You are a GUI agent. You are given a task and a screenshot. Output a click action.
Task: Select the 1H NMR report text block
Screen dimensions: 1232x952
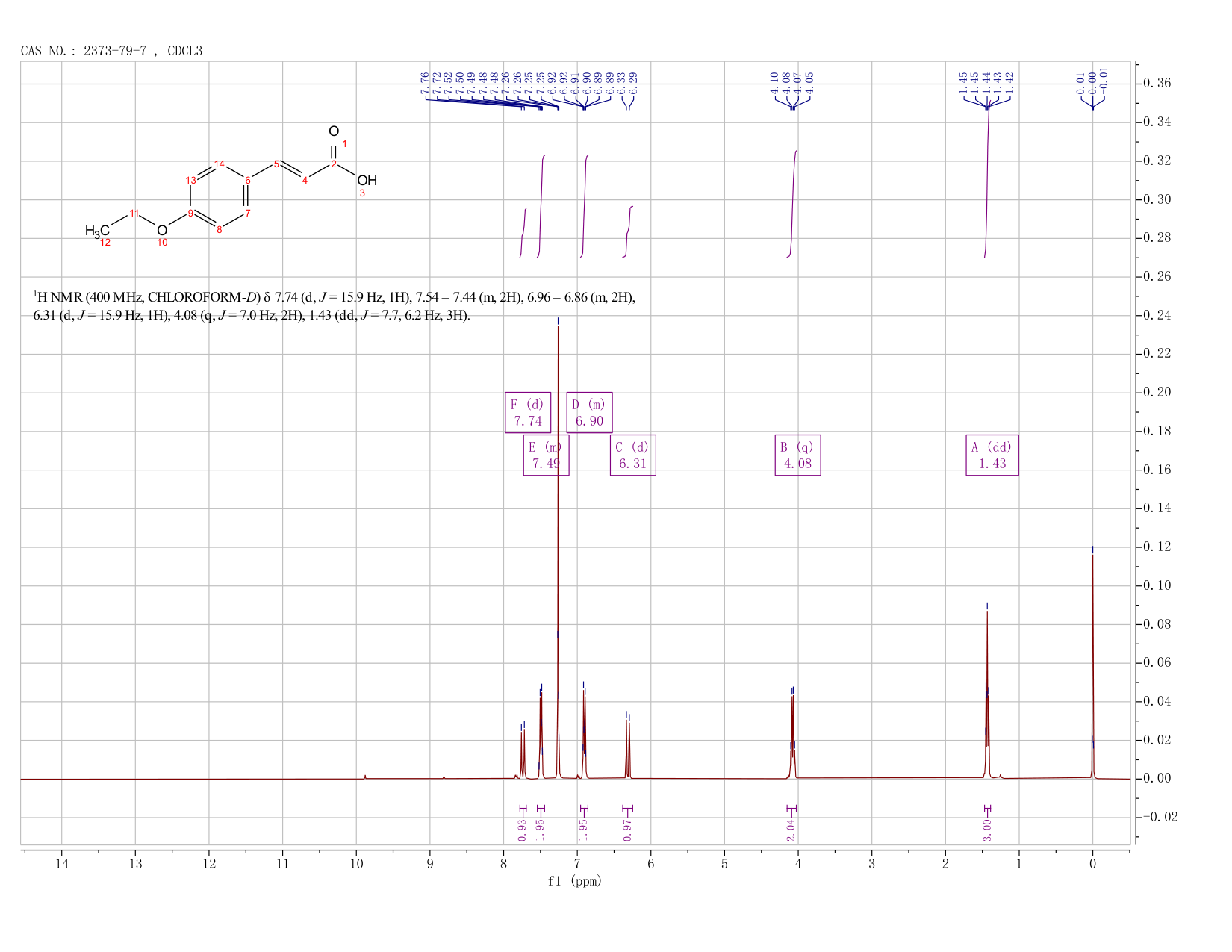pos(334,306)
